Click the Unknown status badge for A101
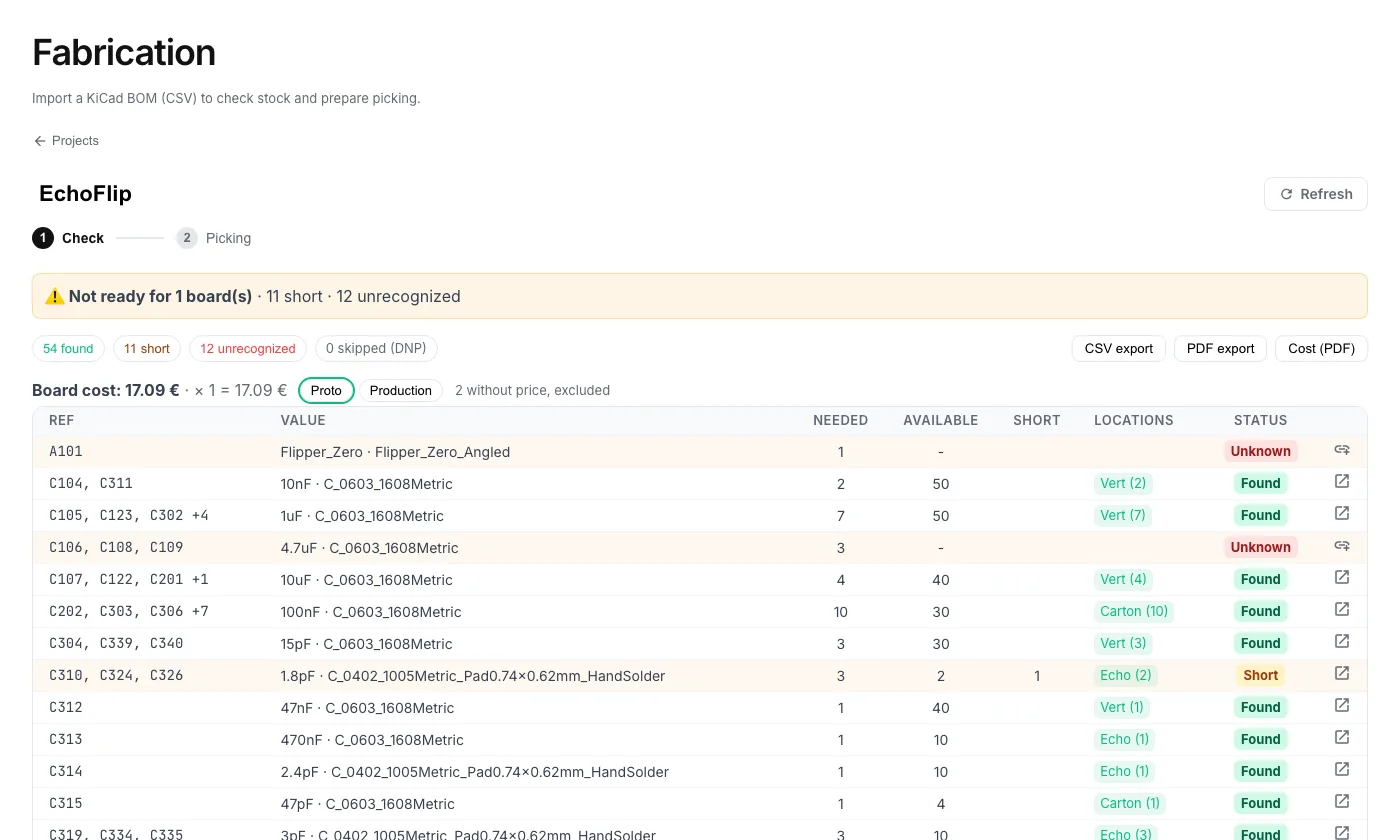 coord(1260,451)
